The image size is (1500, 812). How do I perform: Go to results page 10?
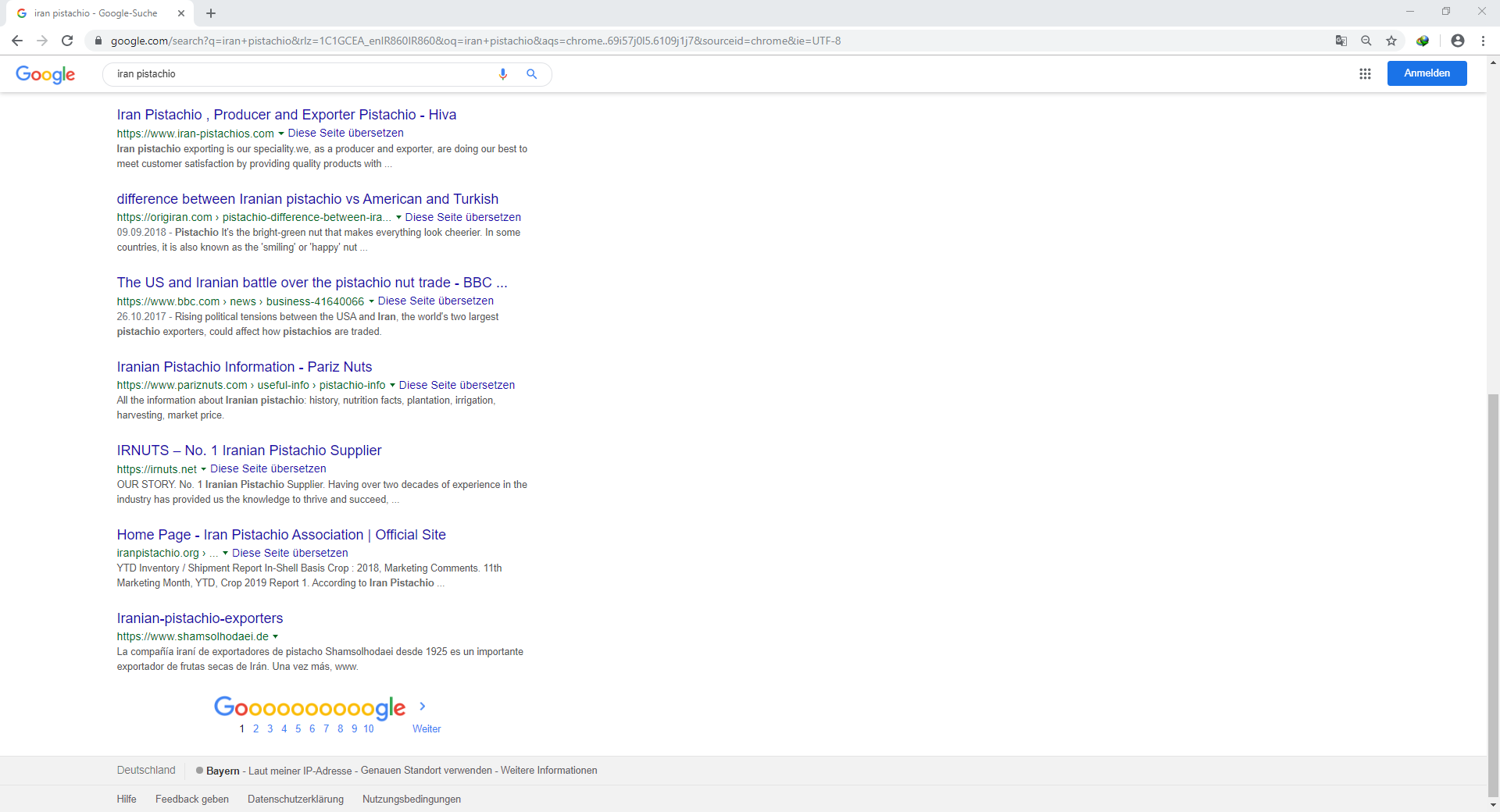point(368,728)
